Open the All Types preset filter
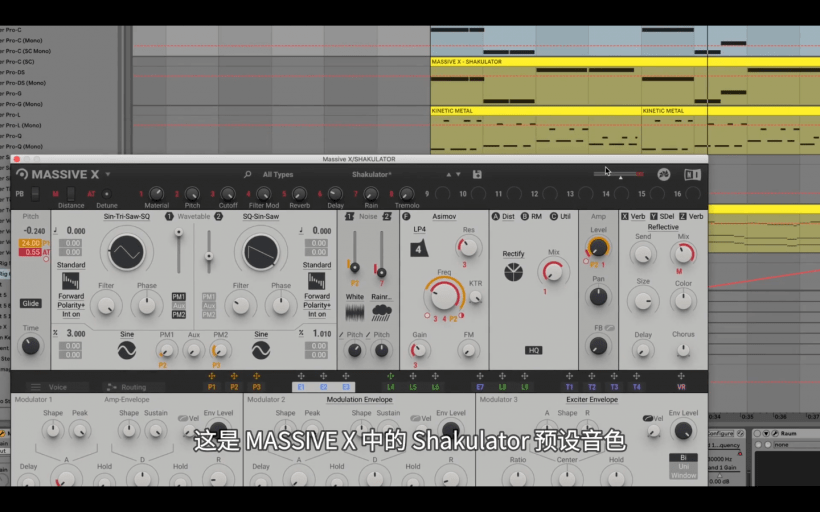Screen dimensions: 820x512 tap(278, 175)
